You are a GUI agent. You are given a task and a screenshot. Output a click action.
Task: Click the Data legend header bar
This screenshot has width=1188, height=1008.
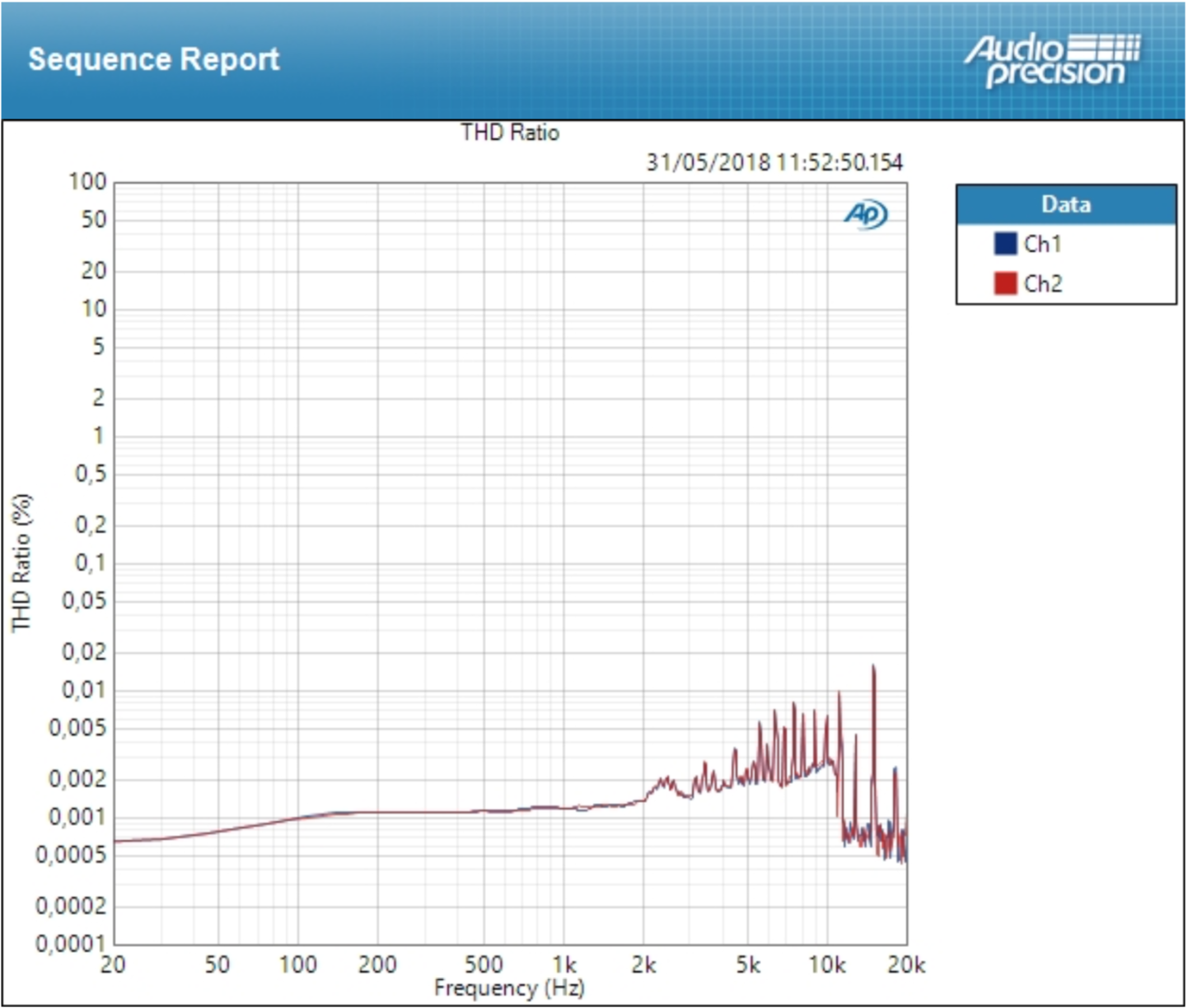pos(1065,204)
